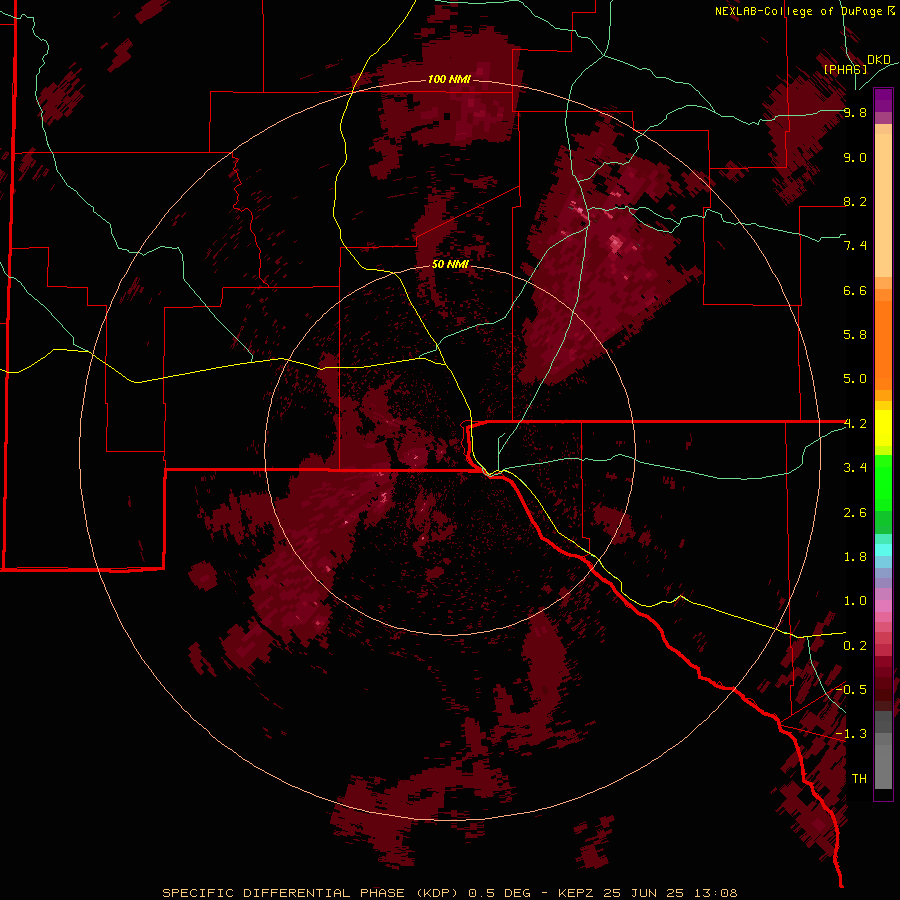Click the bright green segment of color bar
900x900 pixels.
[x=883, y=482]
